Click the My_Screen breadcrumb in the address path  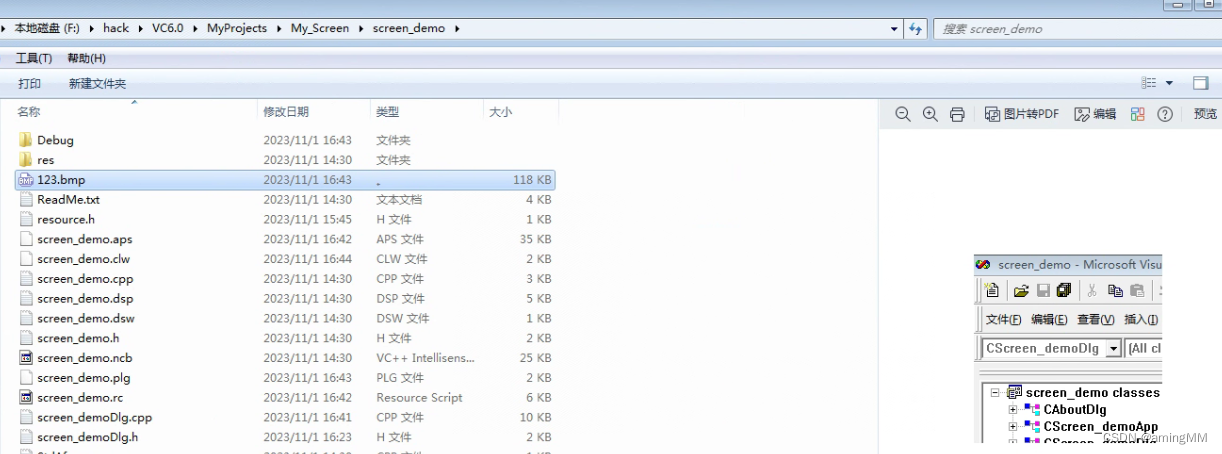click(x=320, y=28)
